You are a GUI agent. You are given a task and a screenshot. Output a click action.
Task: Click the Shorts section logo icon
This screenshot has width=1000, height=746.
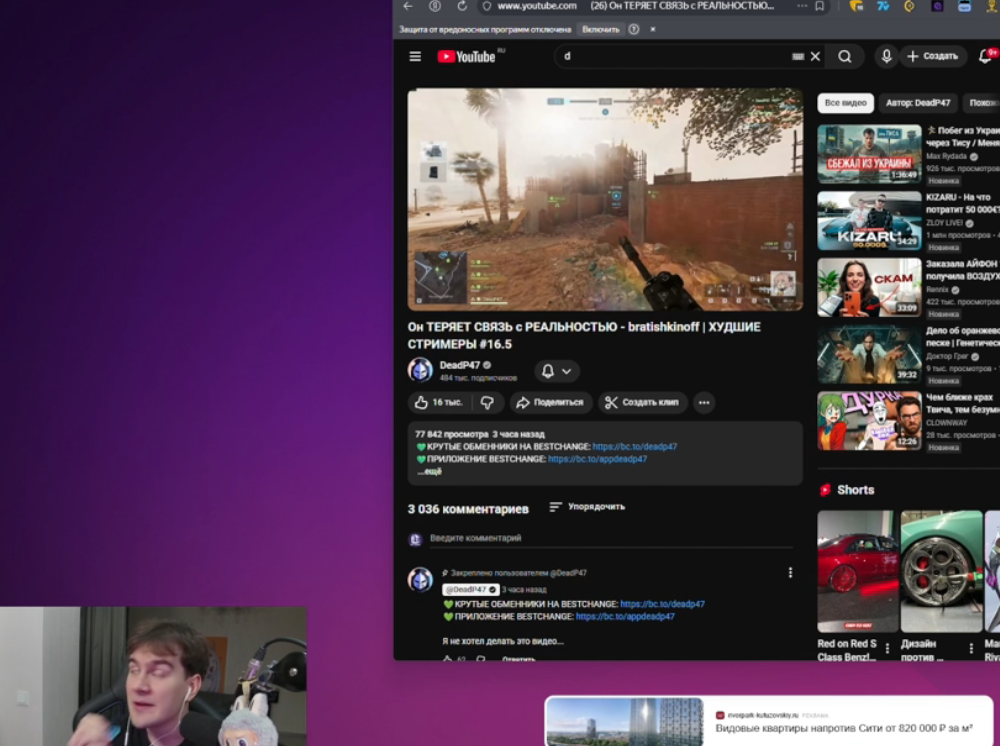pyautogui.click(x=825, y=490)
